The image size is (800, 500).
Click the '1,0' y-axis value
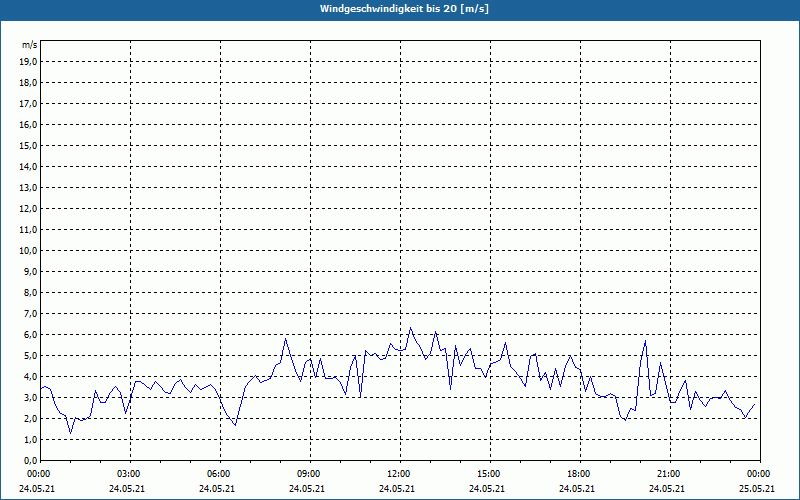(x=31, y=439)
